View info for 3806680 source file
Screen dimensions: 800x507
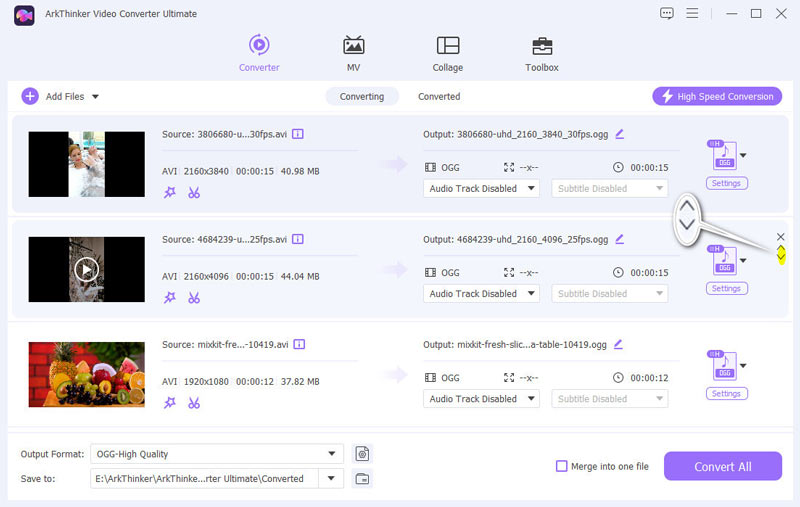click(298, 134)
